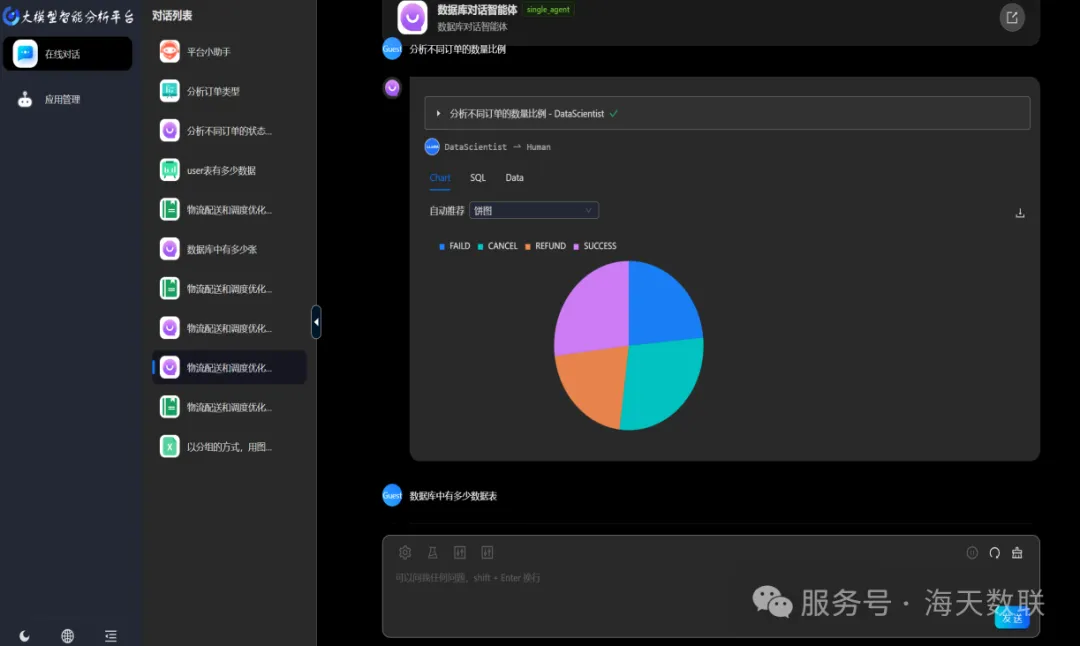The height and width of the screenshot is (646, 1080).
Task: Click the broom clear-history icon in chat input
Action: coord(1017,552)
